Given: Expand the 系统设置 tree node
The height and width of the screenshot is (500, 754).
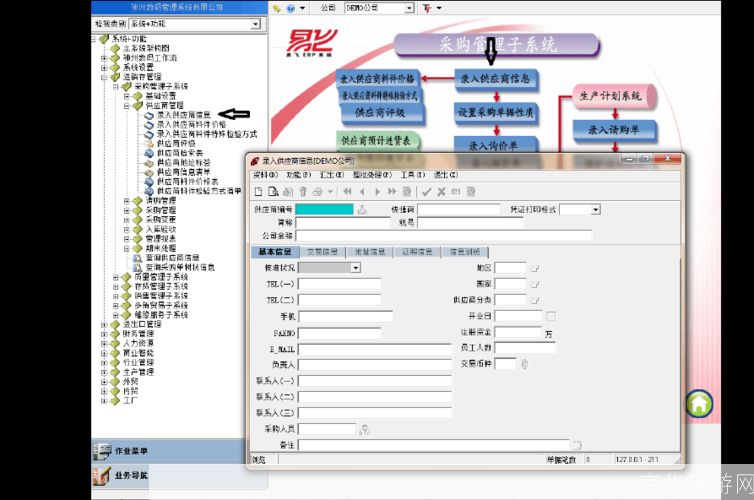Looking at the screenshot, I should point(104,67).
